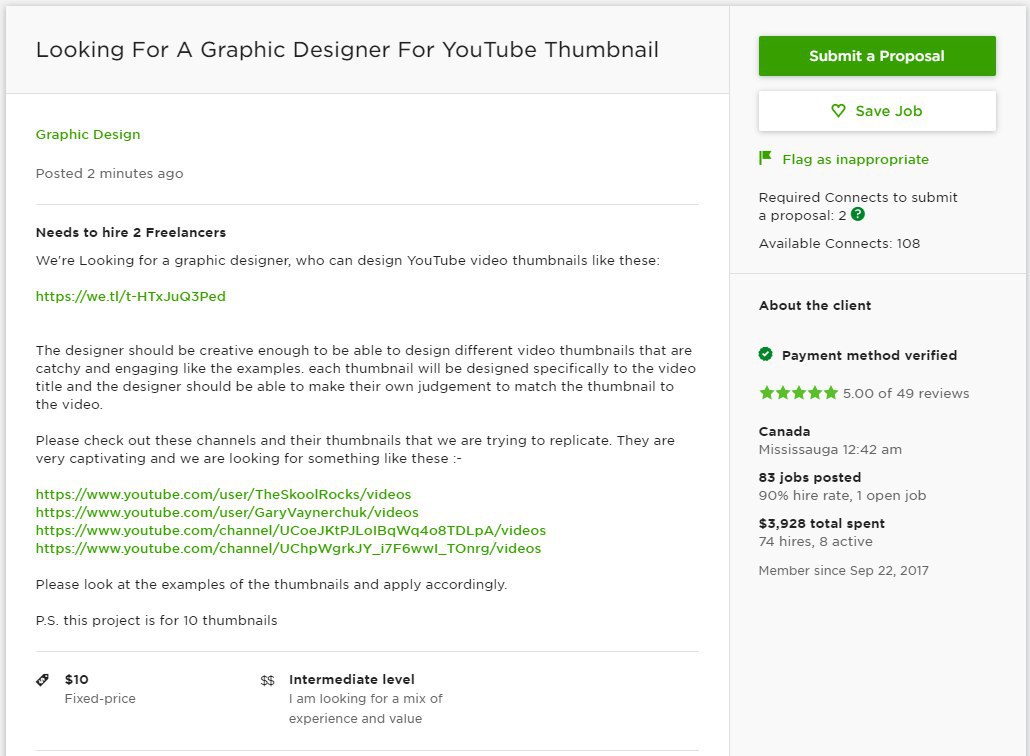1030x756 pixels.
Task: Click the payment verified checkmark icon
Action: [x=765, y=355]
